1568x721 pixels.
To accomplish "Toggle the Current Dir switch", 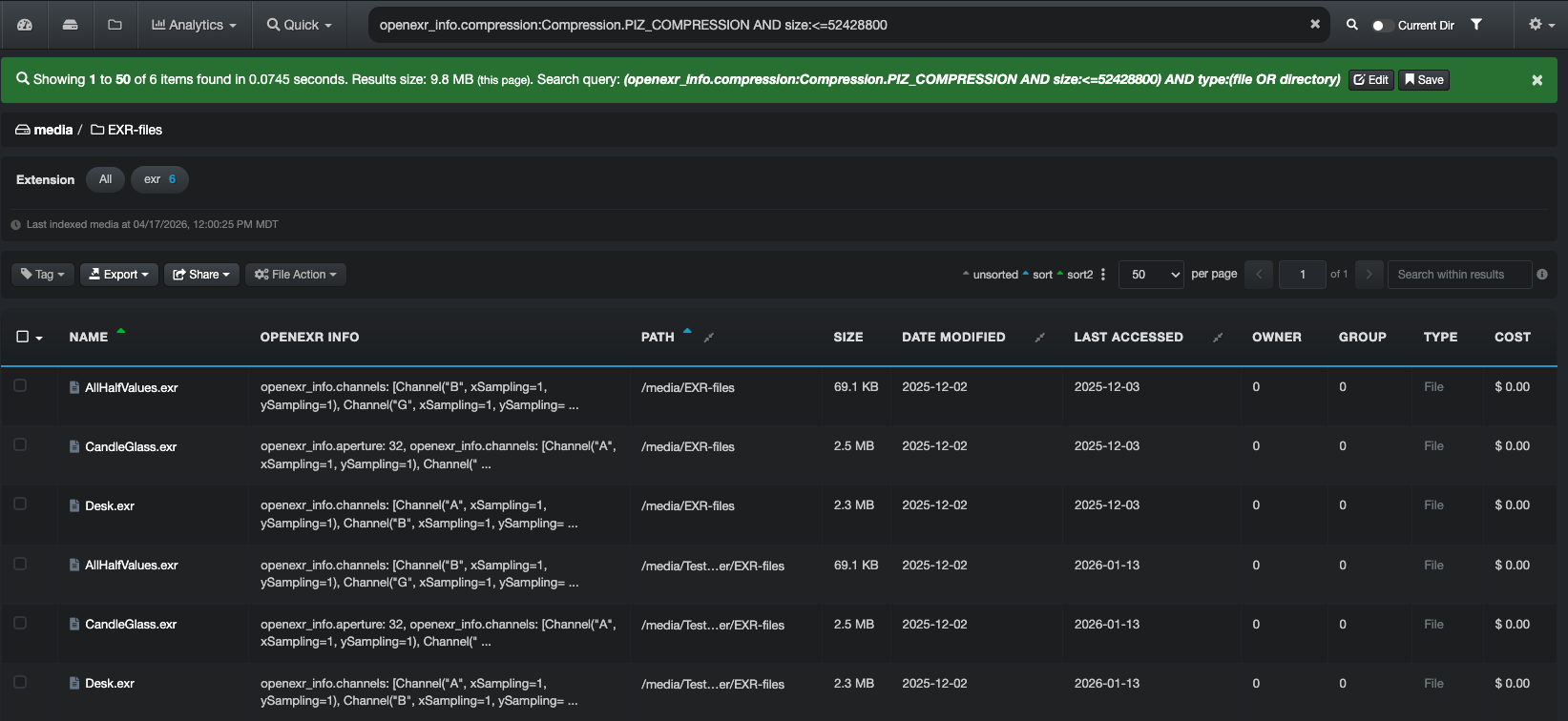I will point(1381,26).
